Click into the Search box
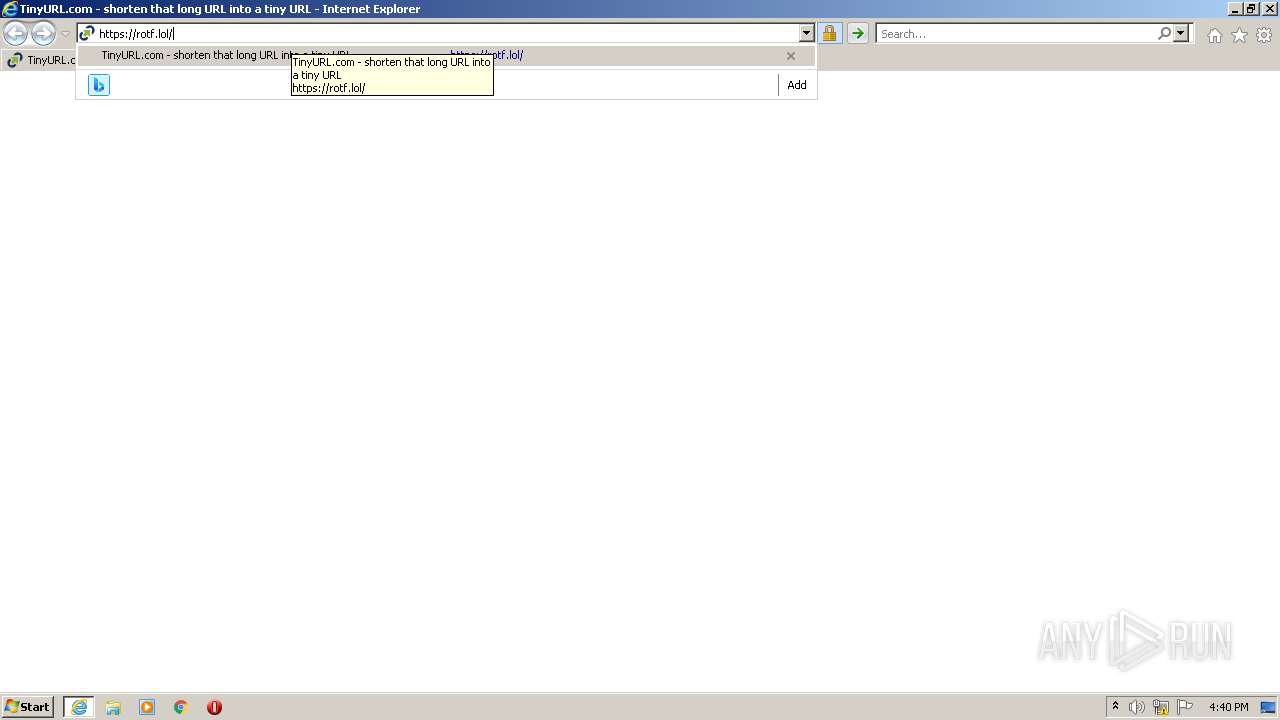 pos(1016,34)
